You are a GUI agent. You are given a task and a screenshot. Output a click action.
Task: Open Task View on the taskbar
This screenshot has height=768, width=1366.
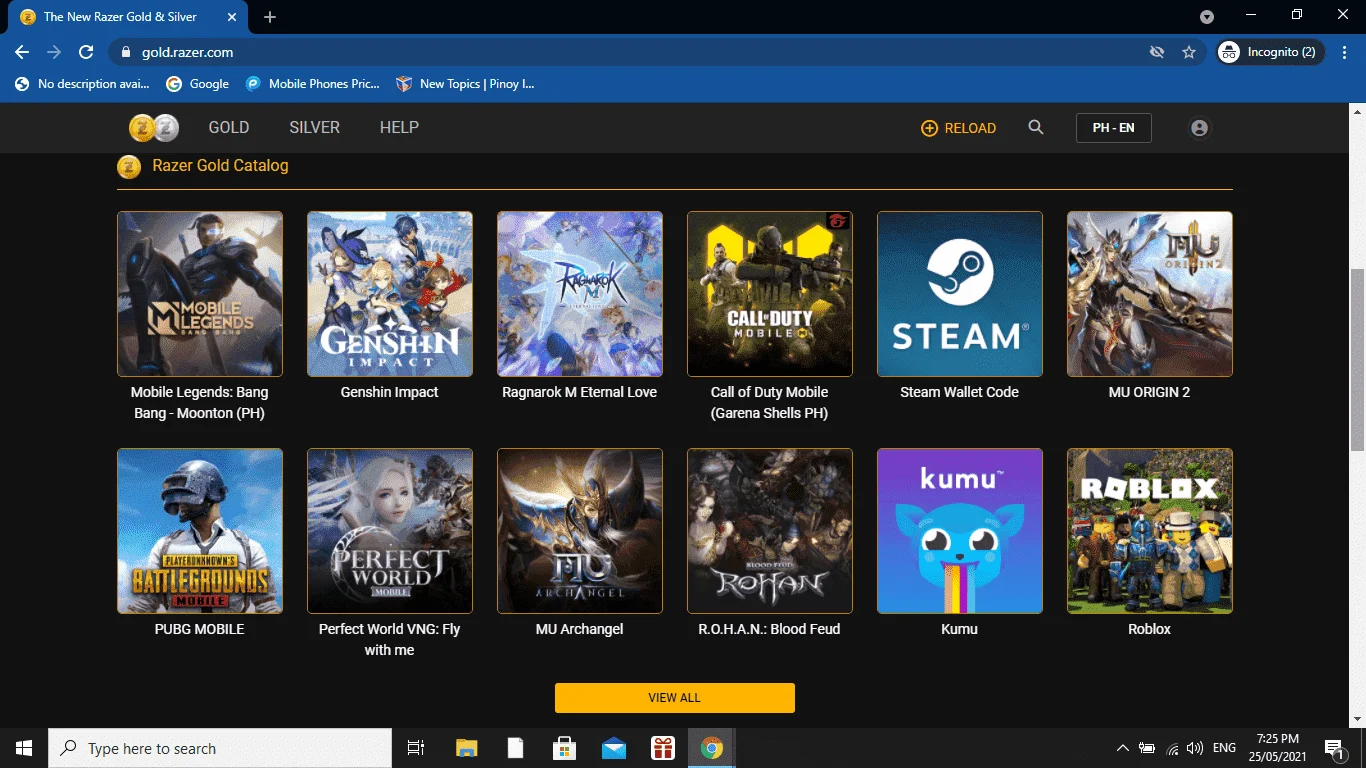click(416, 748)
